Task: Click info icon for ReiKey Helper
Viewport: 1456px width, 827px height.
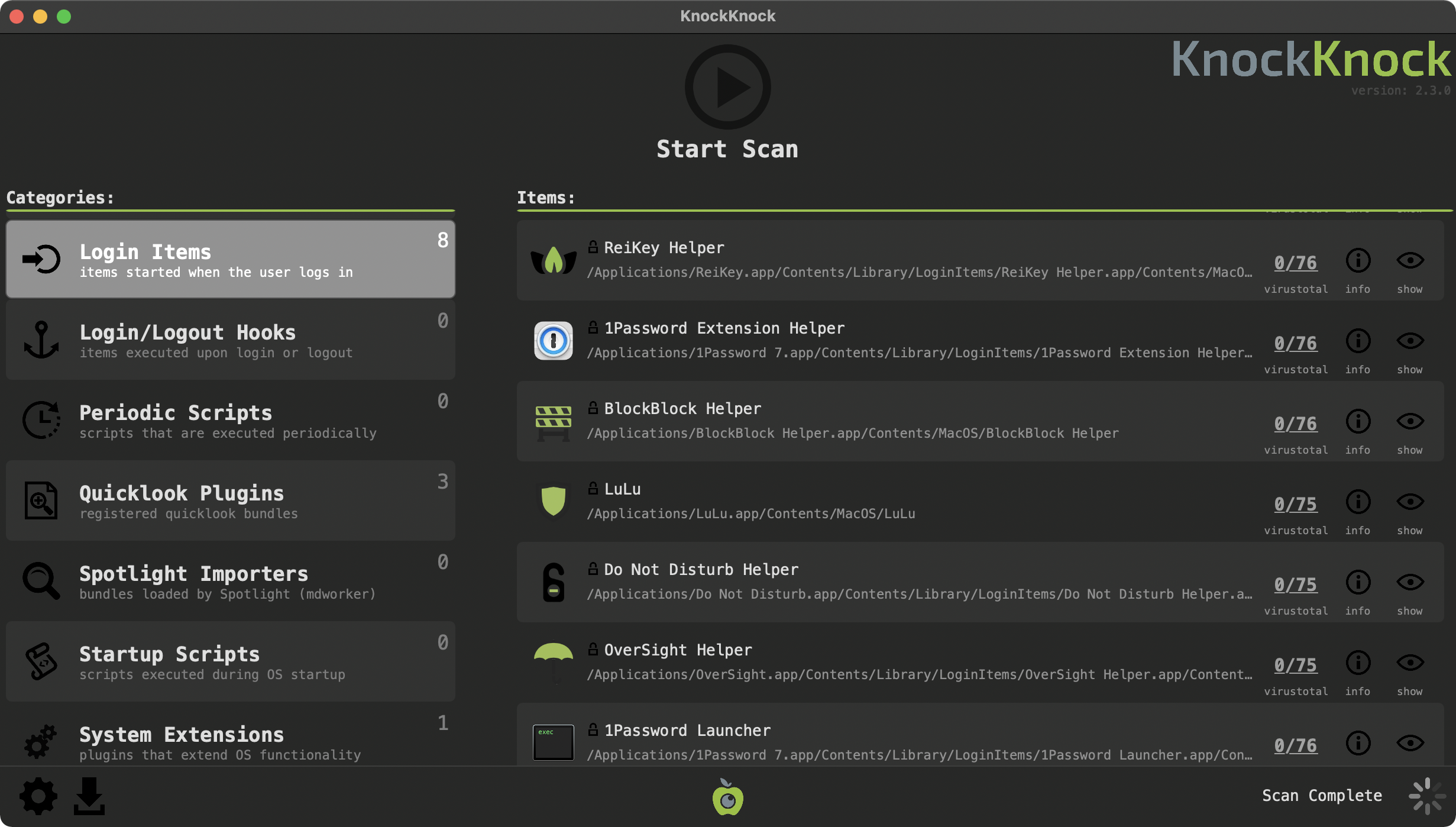Action: click(1358, 261)
